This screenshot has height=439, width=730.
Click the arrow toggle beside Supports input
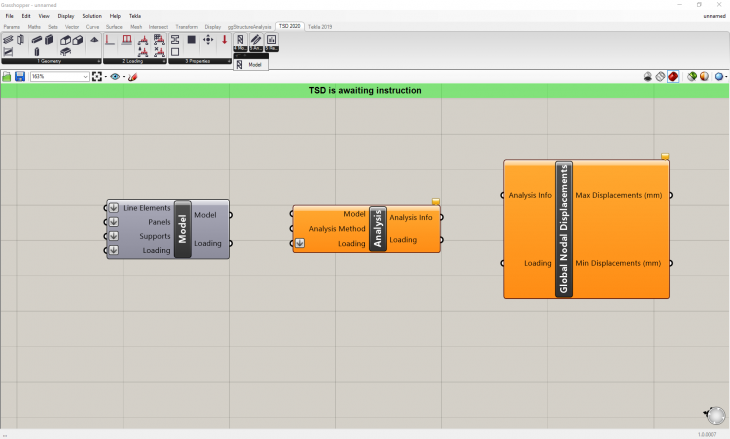tap(114, 236)
